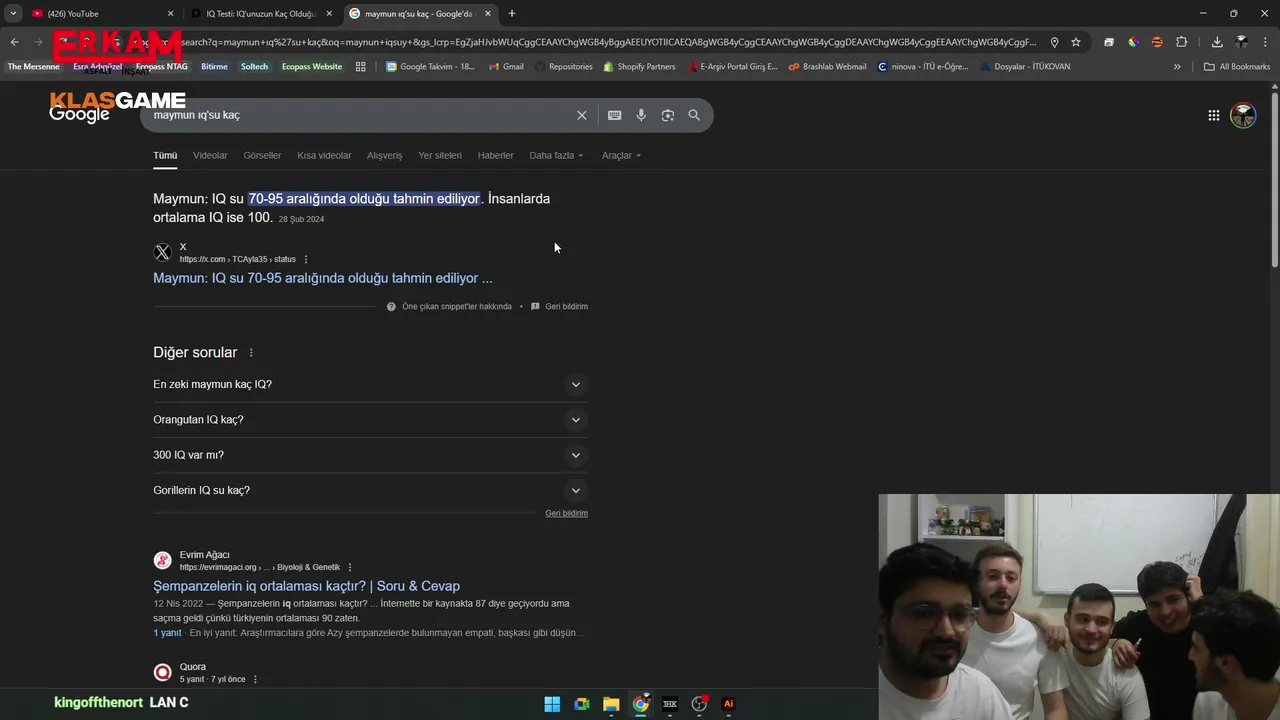Screen dimensions: 1280x720
Task: Open the Brashlab Webmail bookmark
Action: click(827, 67)
